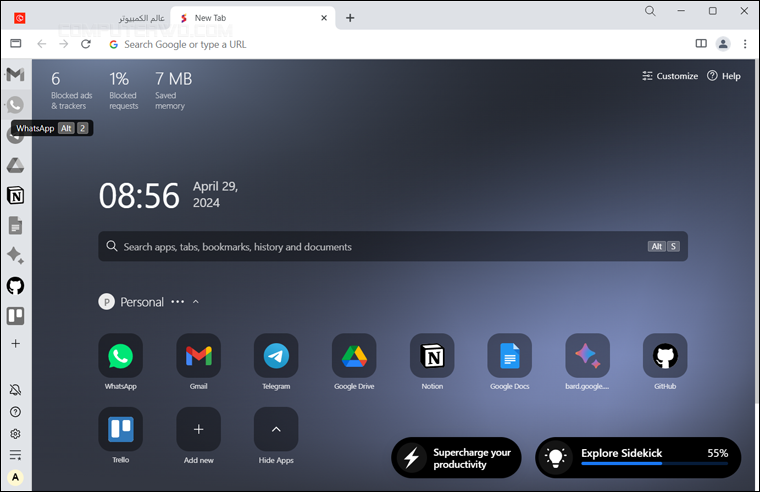The height and width of the screenshot is (492, 760).
Task: Launch the Trello app tile
Action: [x=121, y=429]
